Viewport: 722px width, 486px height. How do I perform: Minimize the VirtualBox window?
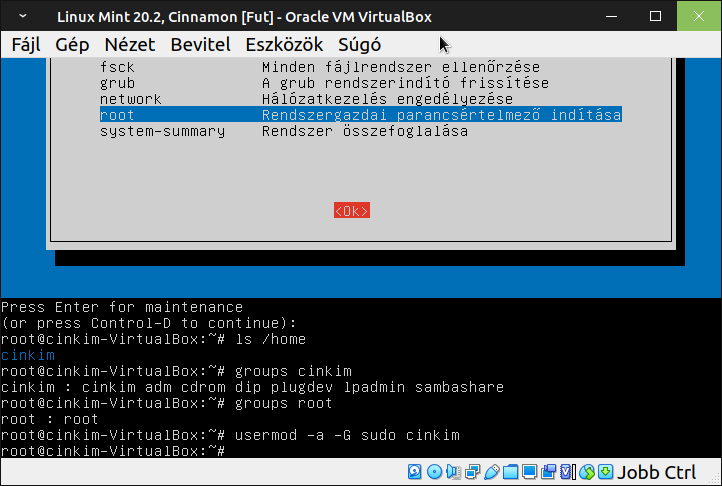[611, 17]
